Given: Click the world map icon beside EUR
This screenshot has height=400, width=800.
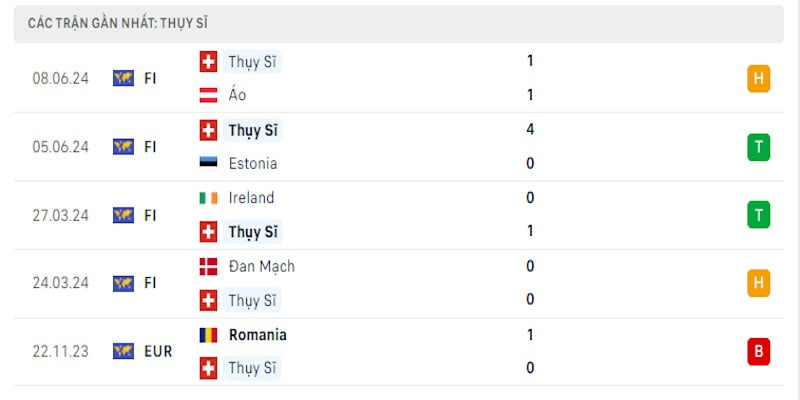Looking at the screenshot, I should point(123,351).
